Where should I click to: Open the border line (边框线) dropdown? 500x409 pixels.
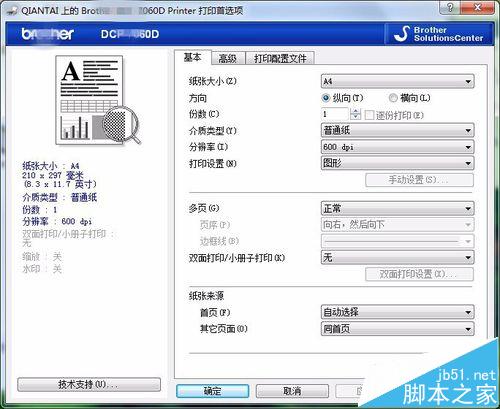coord(397,241)
